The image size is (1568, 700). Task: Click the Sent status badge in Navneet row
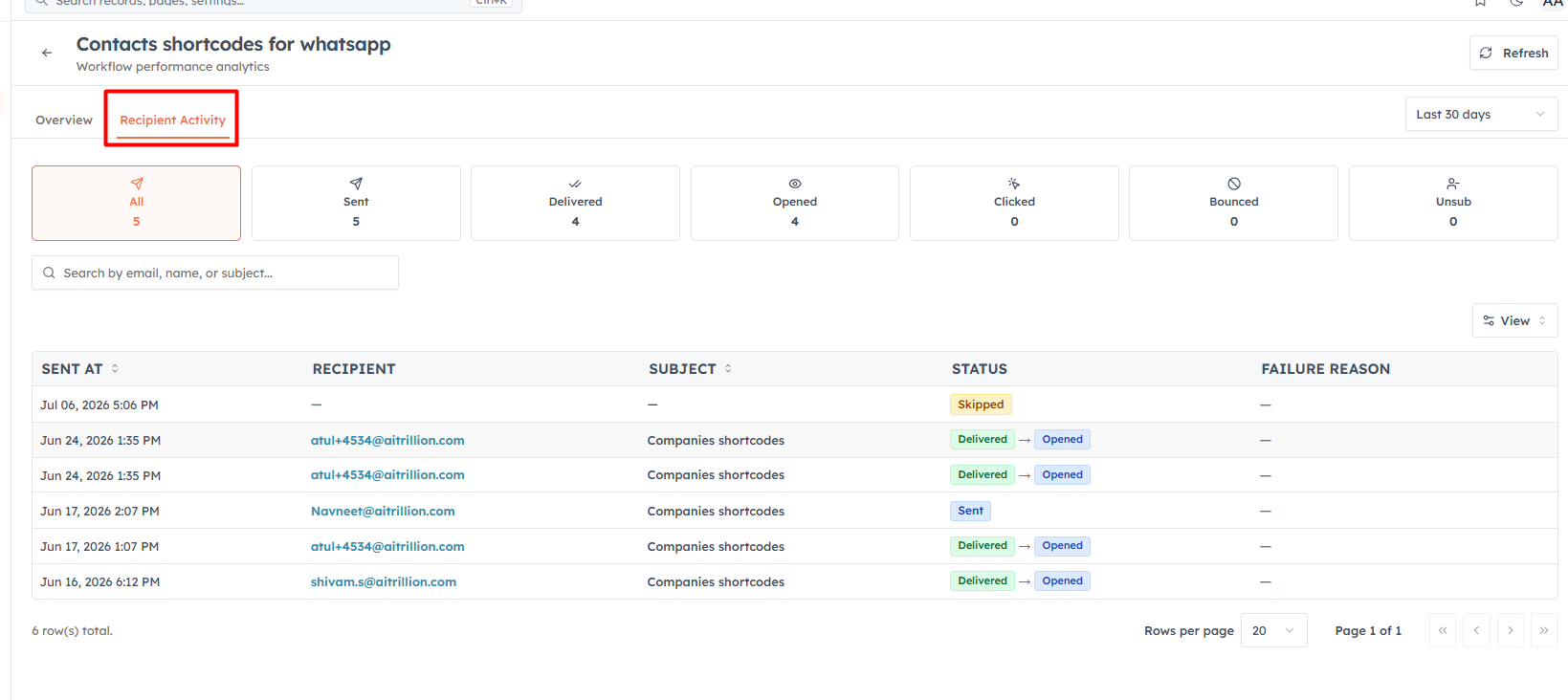coord(970,511)
